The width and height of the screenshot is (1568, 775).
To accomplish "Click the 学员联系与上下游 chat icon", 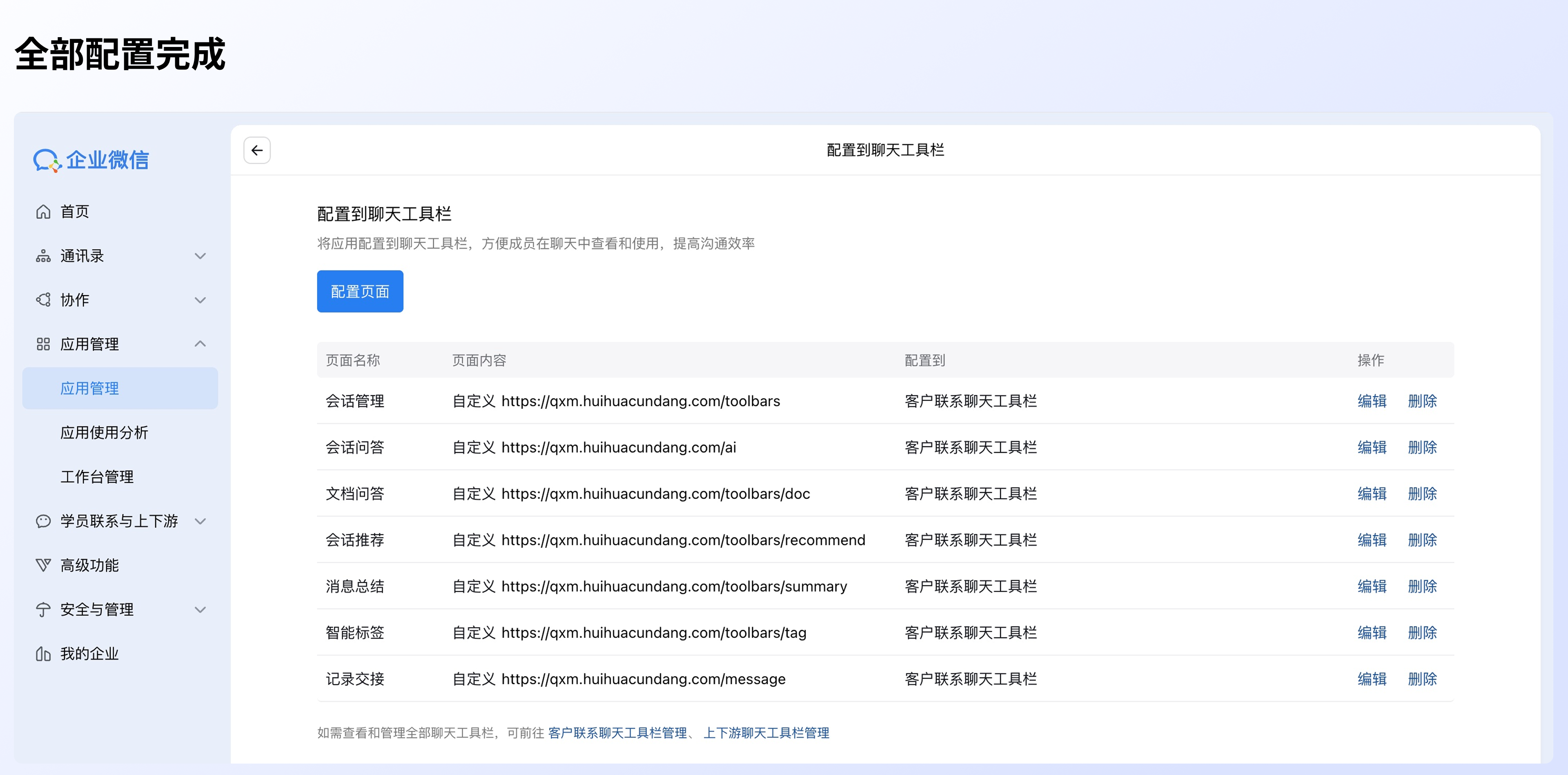I will pos(43,521).
